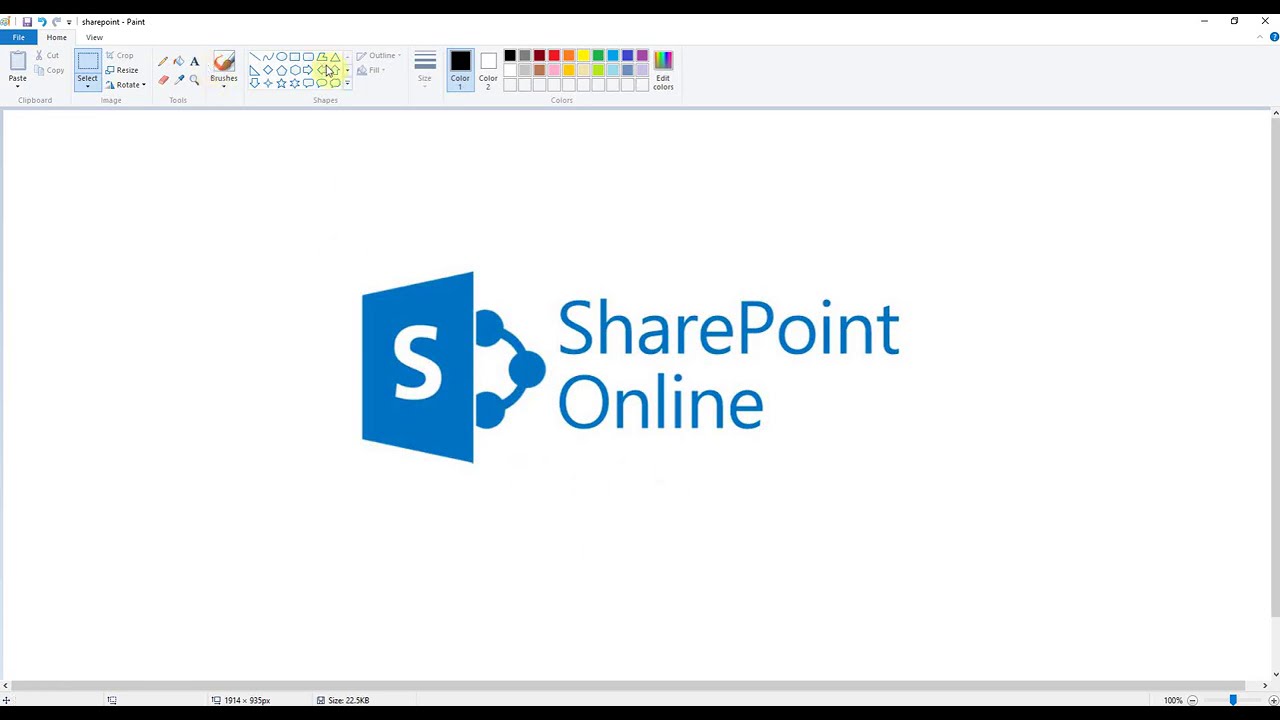
Task: Choose the Triangle shape
Action: coord(335,56)
